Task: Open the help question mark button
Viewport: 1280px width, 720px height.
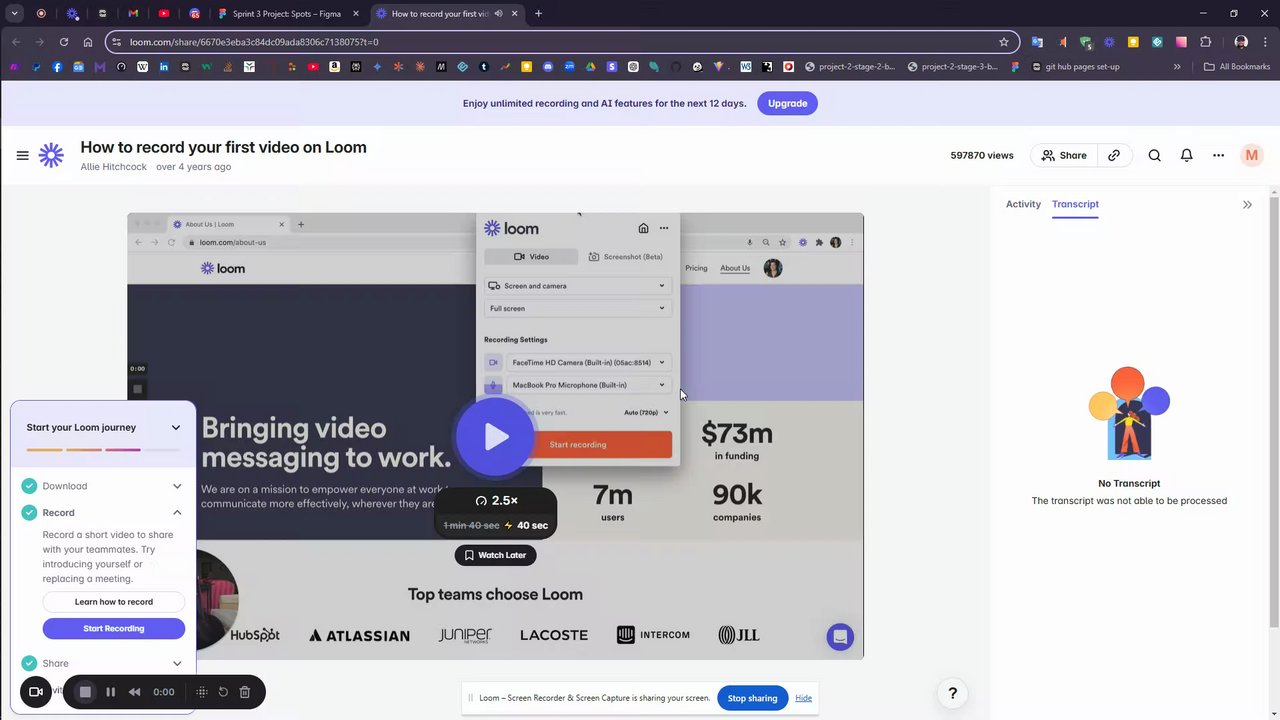Action: point(952,693)
